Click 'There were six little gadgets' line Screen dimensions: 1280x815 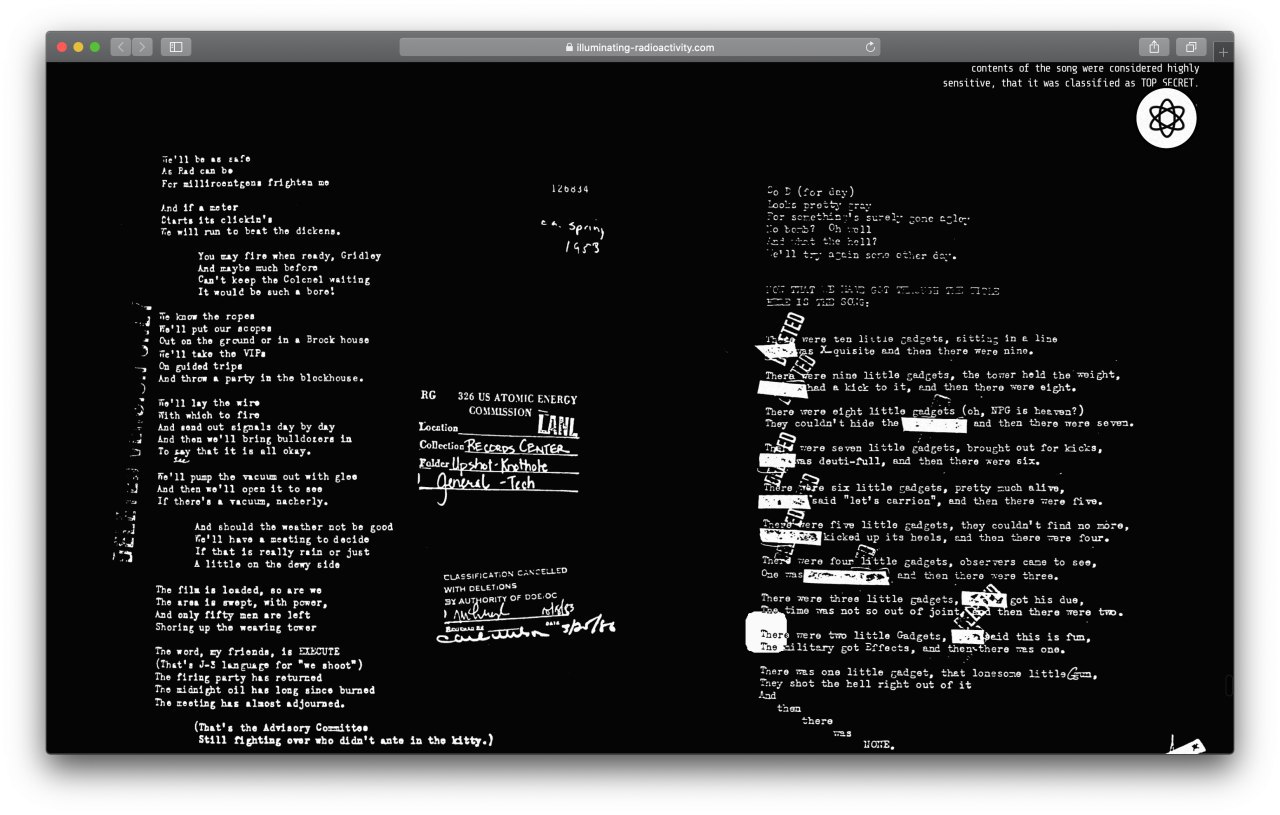pyautogui.click(x=920, y=488)
